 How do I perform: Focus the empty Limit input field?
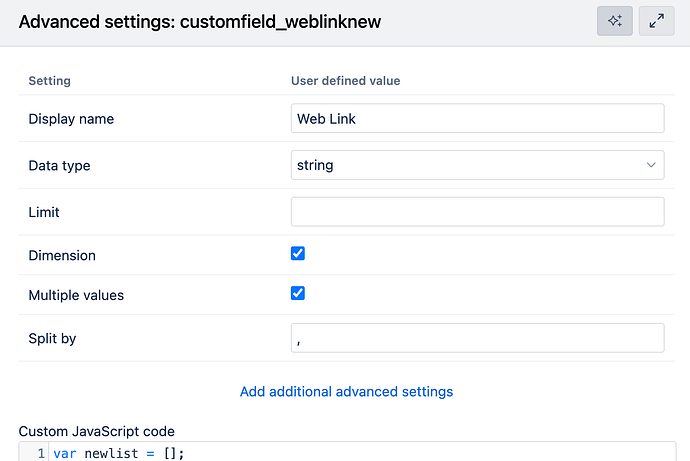pyautogui.click(x=477, y=212)
